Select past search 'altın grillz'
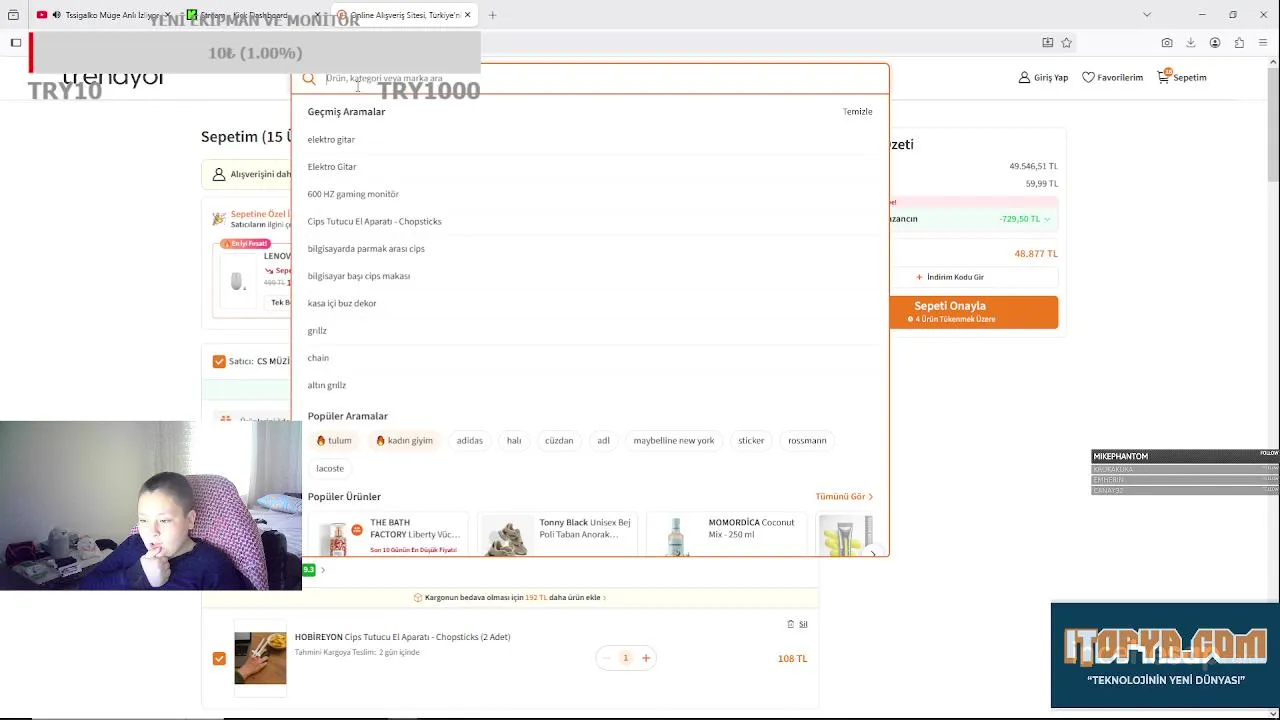Image resolution: width=1280 pixels, height=720 pixels. [x=327, y=385]
